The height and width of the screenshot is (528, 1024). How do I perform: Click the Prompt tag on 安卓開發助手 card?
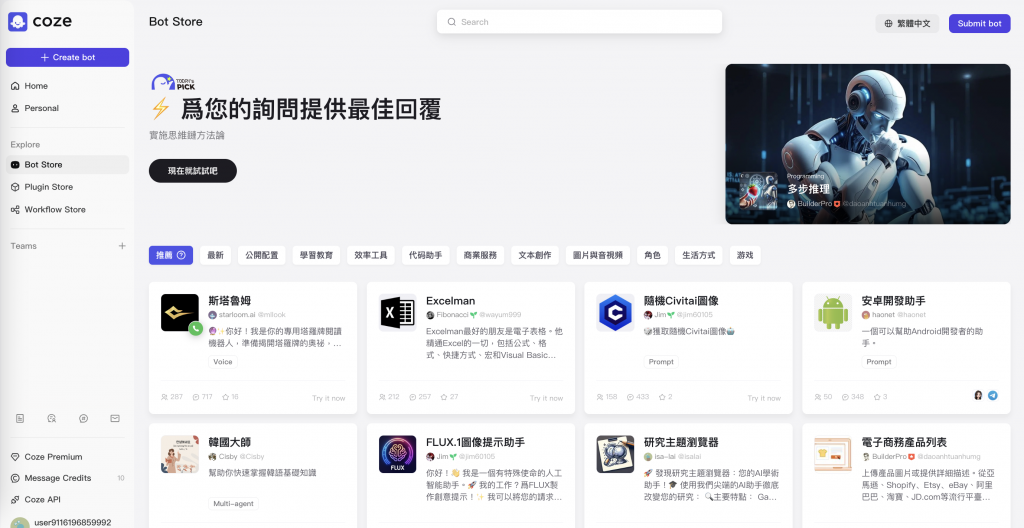click(x=878, y=362)
